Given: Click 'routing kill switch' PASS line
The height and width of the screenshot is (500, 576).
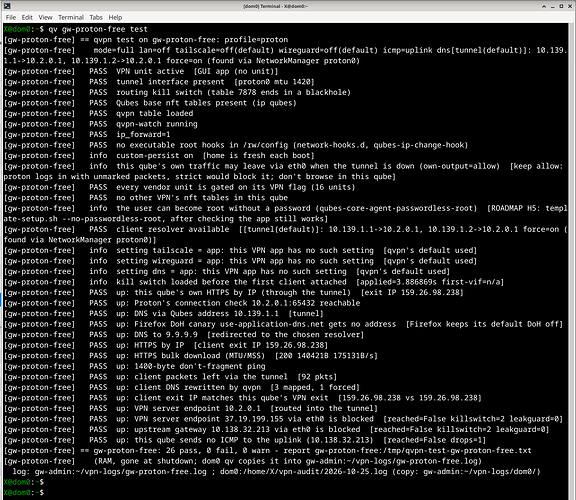Looking at the screenshot, I should pos(177,92).
